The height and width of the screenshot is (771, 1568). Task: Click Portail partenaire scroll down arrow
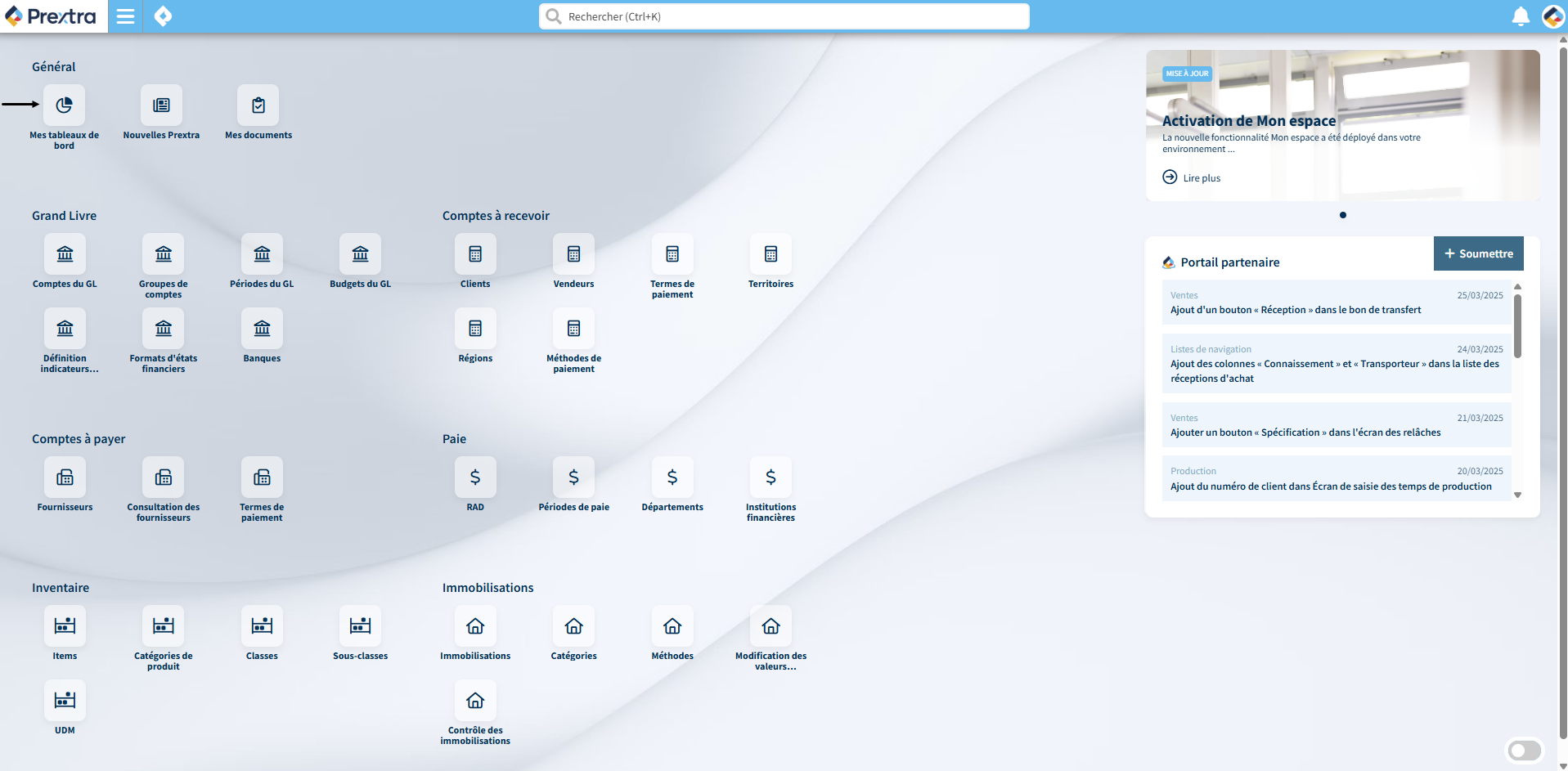click(1517, 495)
